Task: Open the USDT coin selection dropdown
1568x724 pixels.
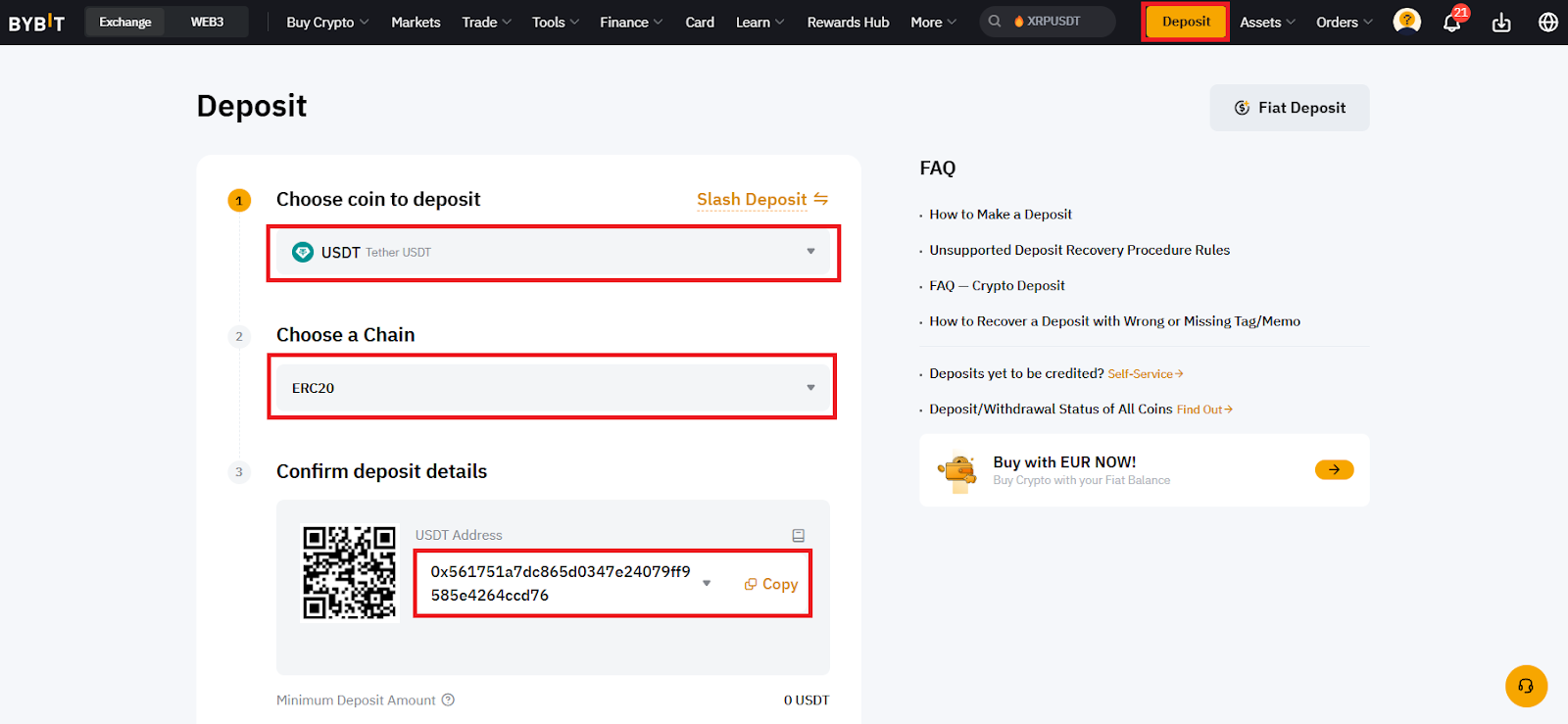Action: coord(554,253)
